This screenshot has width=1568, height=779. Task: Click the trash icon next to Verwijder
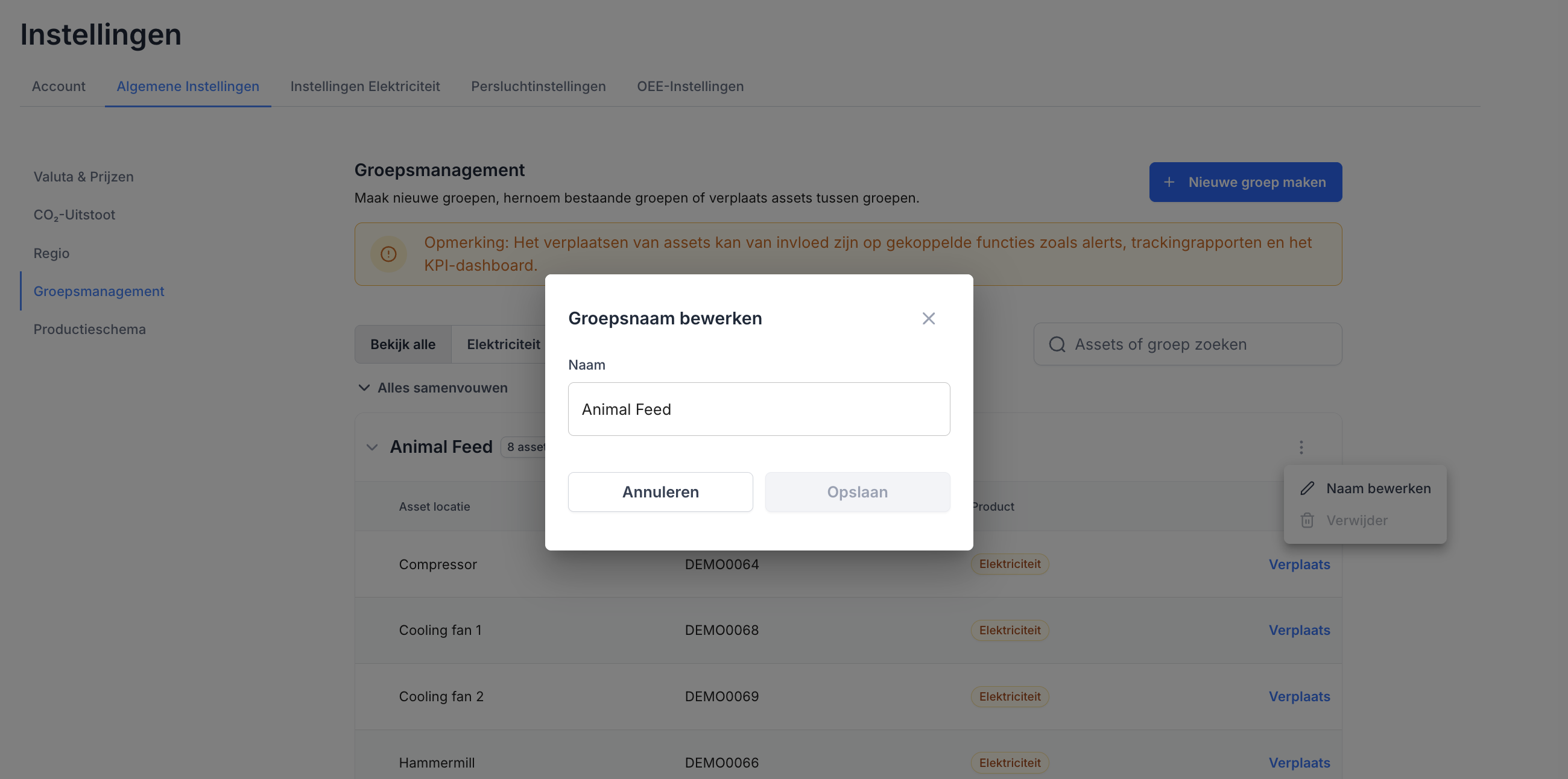(1307, 521)
